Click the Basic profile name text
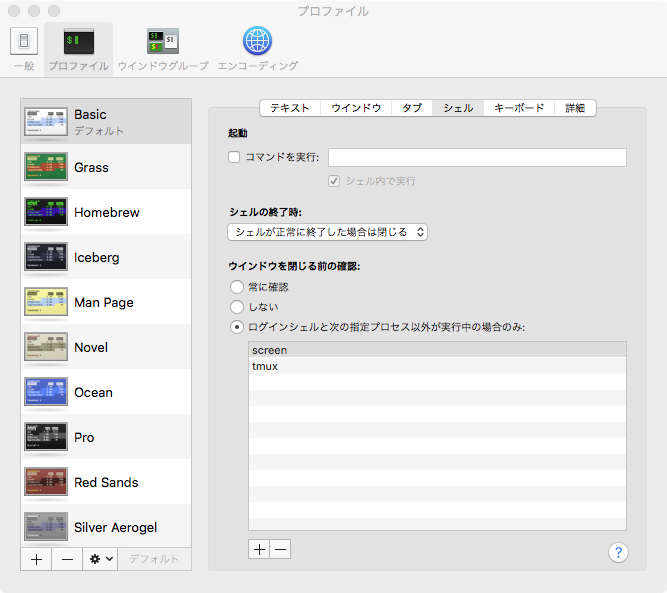The image size is (667, 593). click(90, 114)
